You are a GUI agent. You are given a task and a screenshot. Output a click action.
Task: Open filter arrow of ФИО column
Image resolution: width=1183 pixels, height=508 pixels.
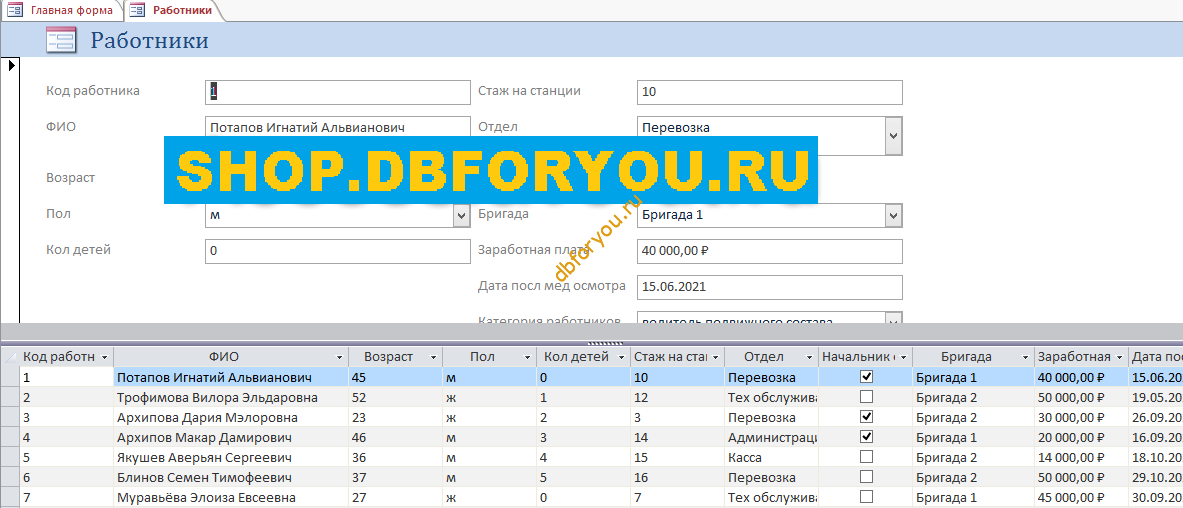pyautogui.click(x=340, y=358)
